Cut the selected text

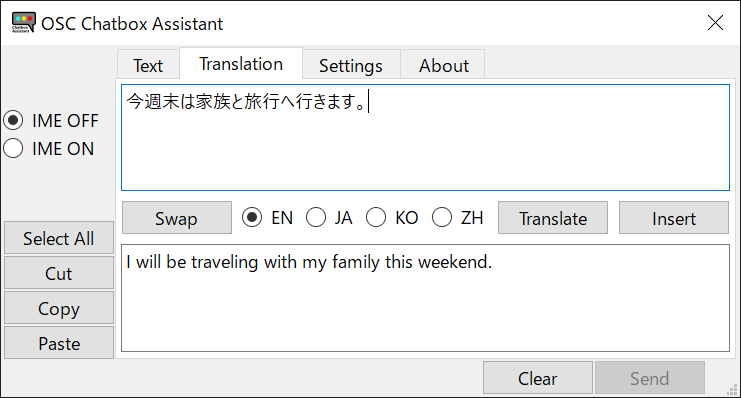coord(59,273)
